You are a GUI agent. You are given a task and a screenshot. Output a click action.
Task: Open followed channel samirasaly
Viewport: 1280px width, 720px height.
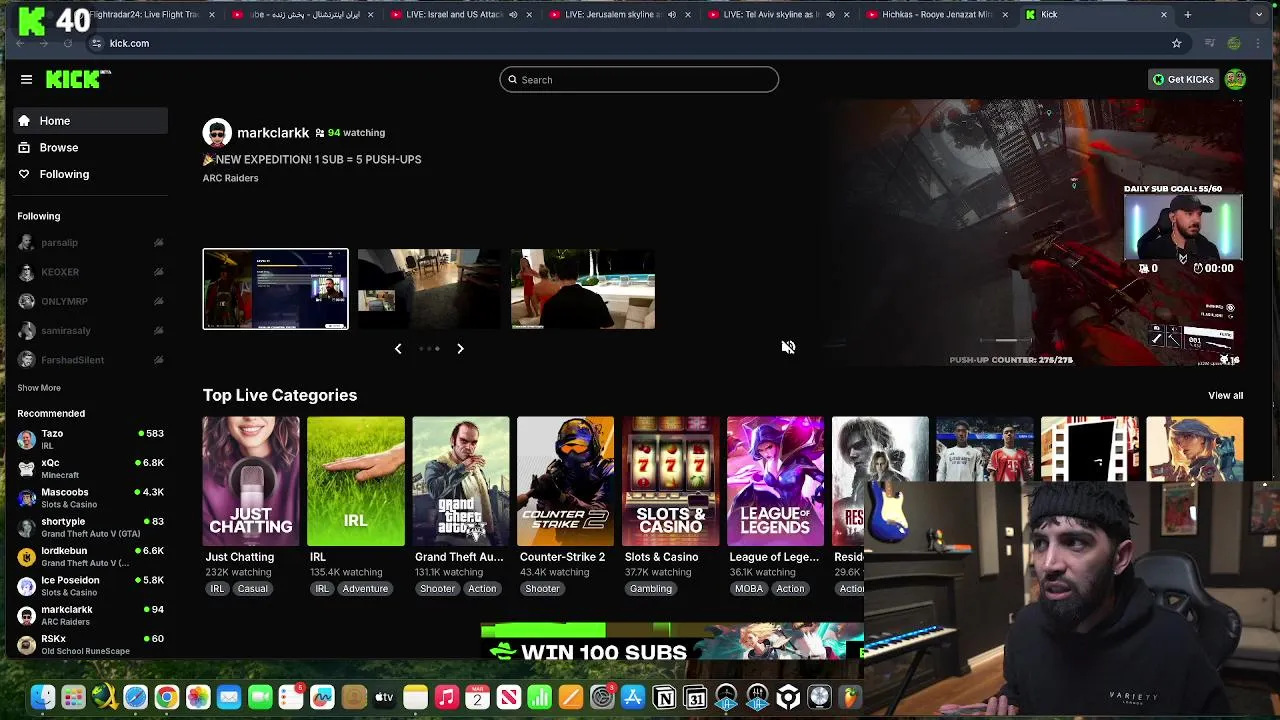click(90, 330)
